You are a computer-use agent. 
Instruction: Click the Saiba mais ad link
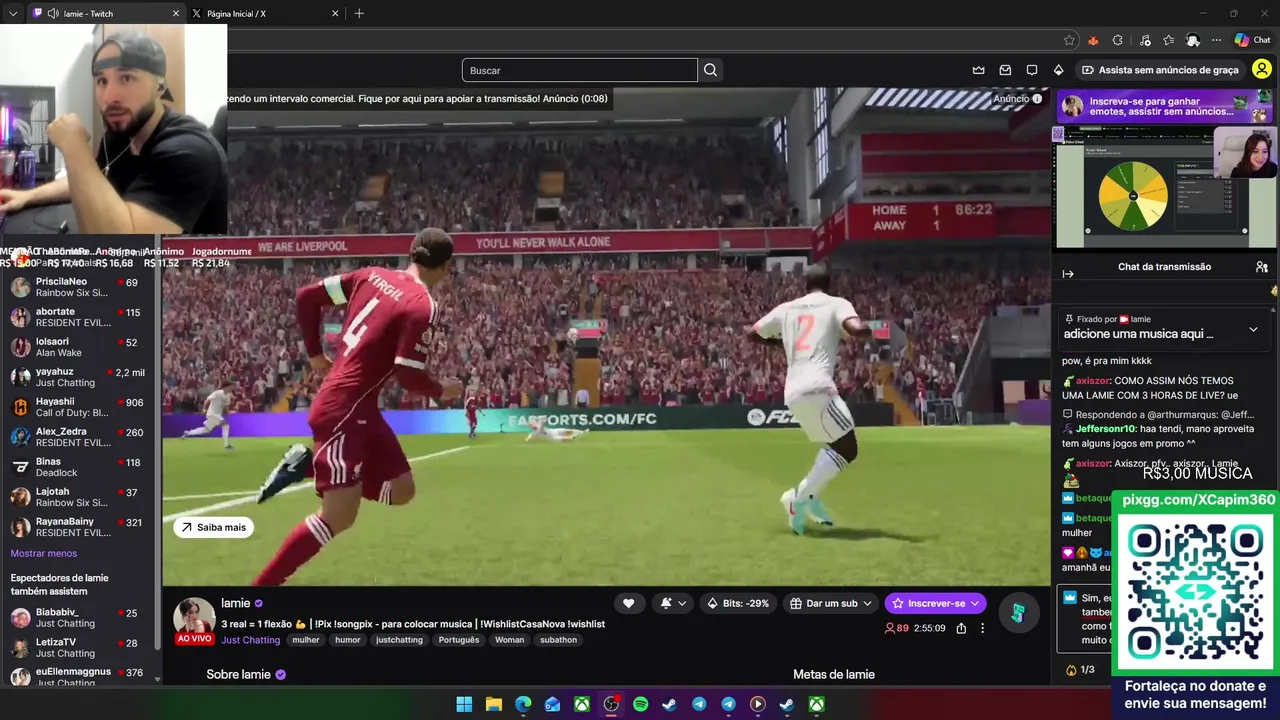(x=214, y=527)
